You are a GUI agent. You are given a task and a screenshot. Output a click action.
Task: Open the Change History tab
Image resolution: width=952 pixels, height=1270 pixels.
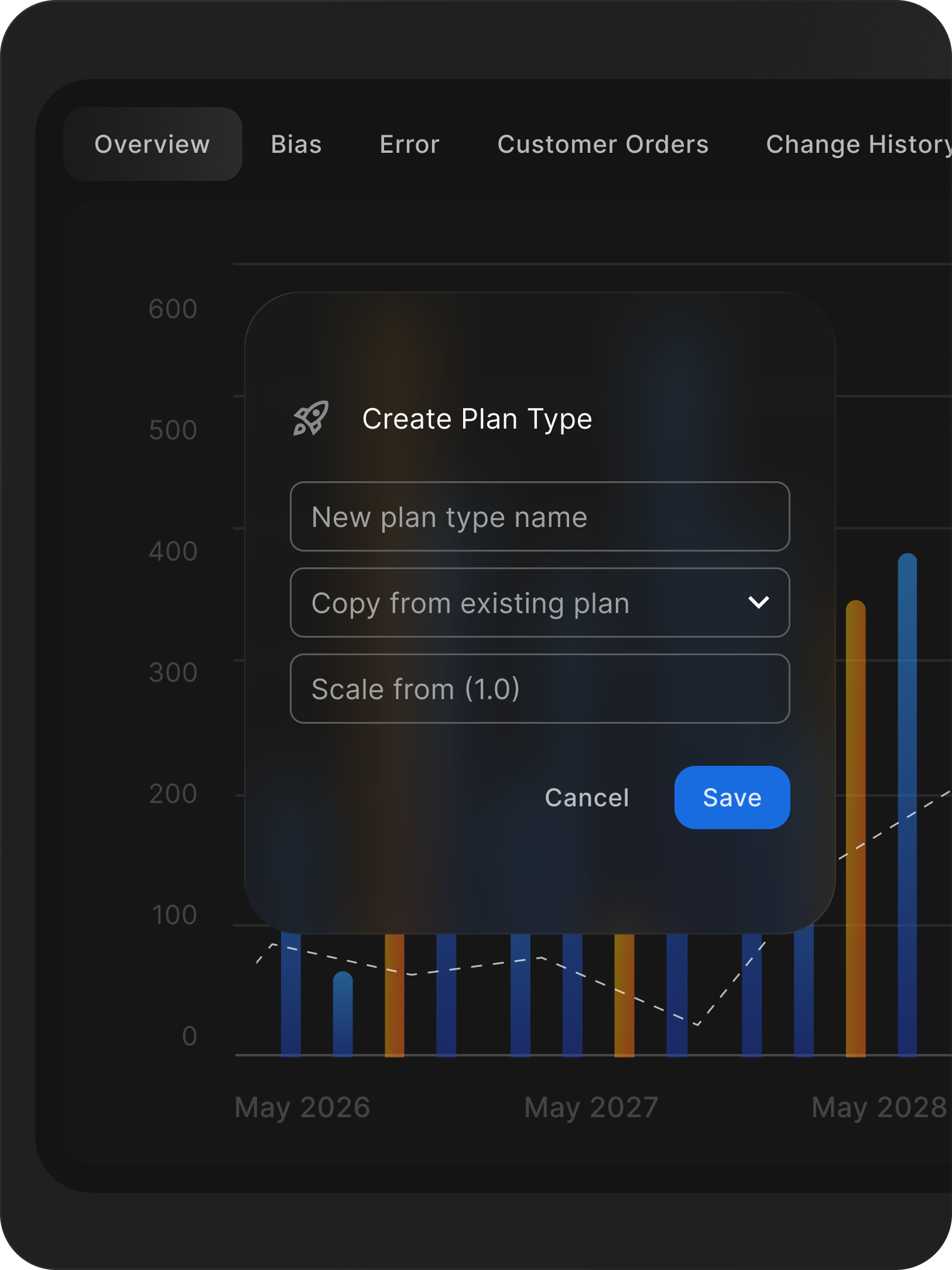(x=858, y=144)
